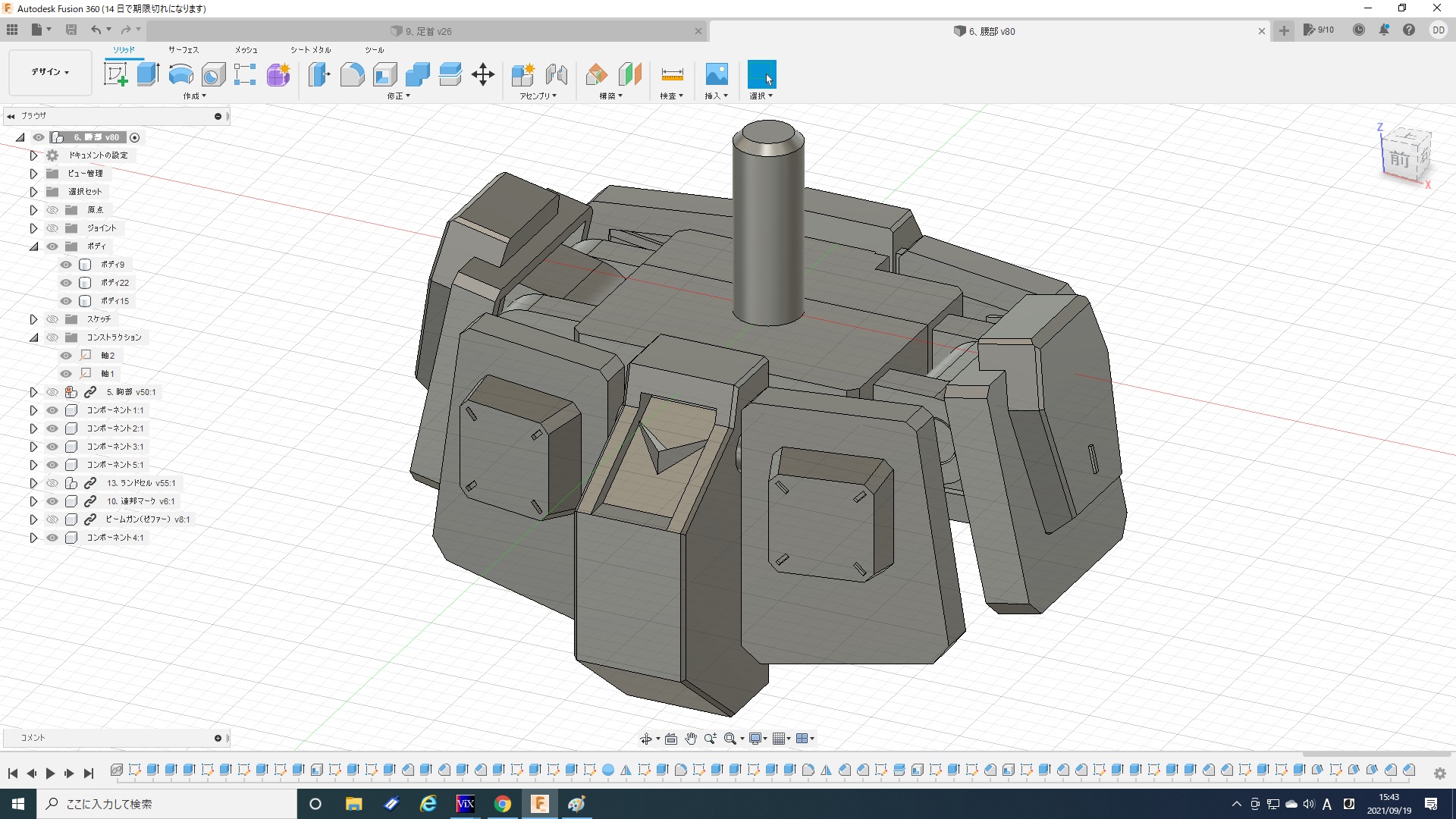Select the Joint assembly icon
Screen dimensions: 1456x819
(x=556, y=74)
